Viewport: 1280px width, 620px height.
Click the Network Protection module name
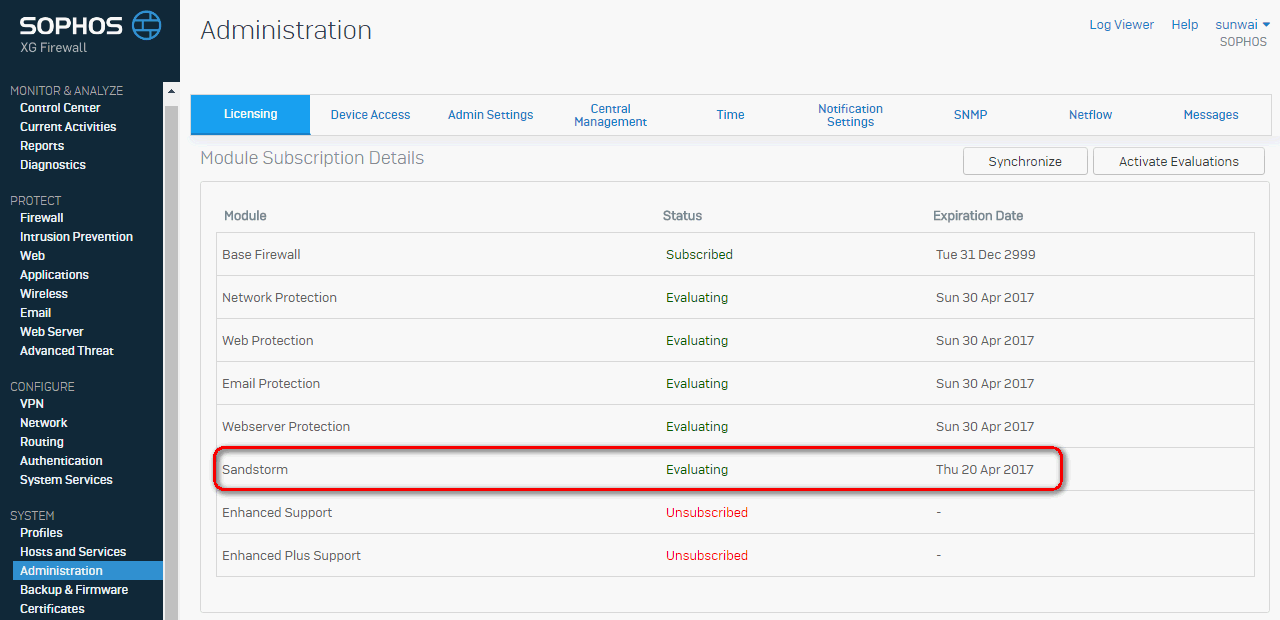tap(279, 298)
